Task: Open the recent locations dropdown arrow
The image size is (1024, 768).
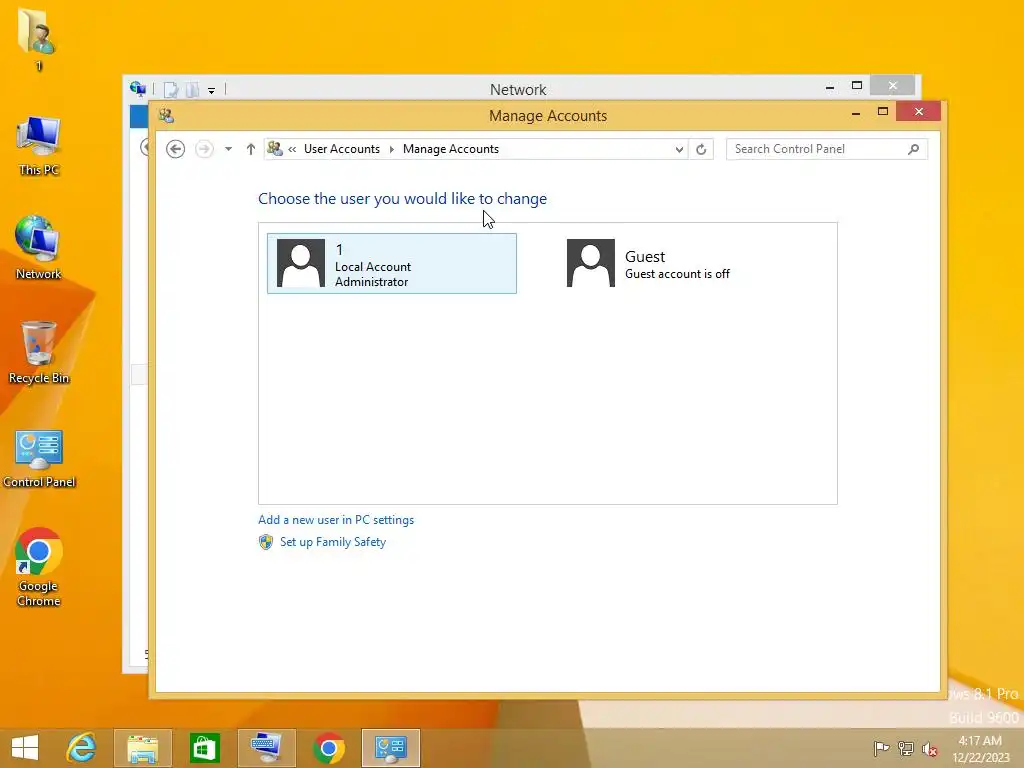Action: click(228, 149)
